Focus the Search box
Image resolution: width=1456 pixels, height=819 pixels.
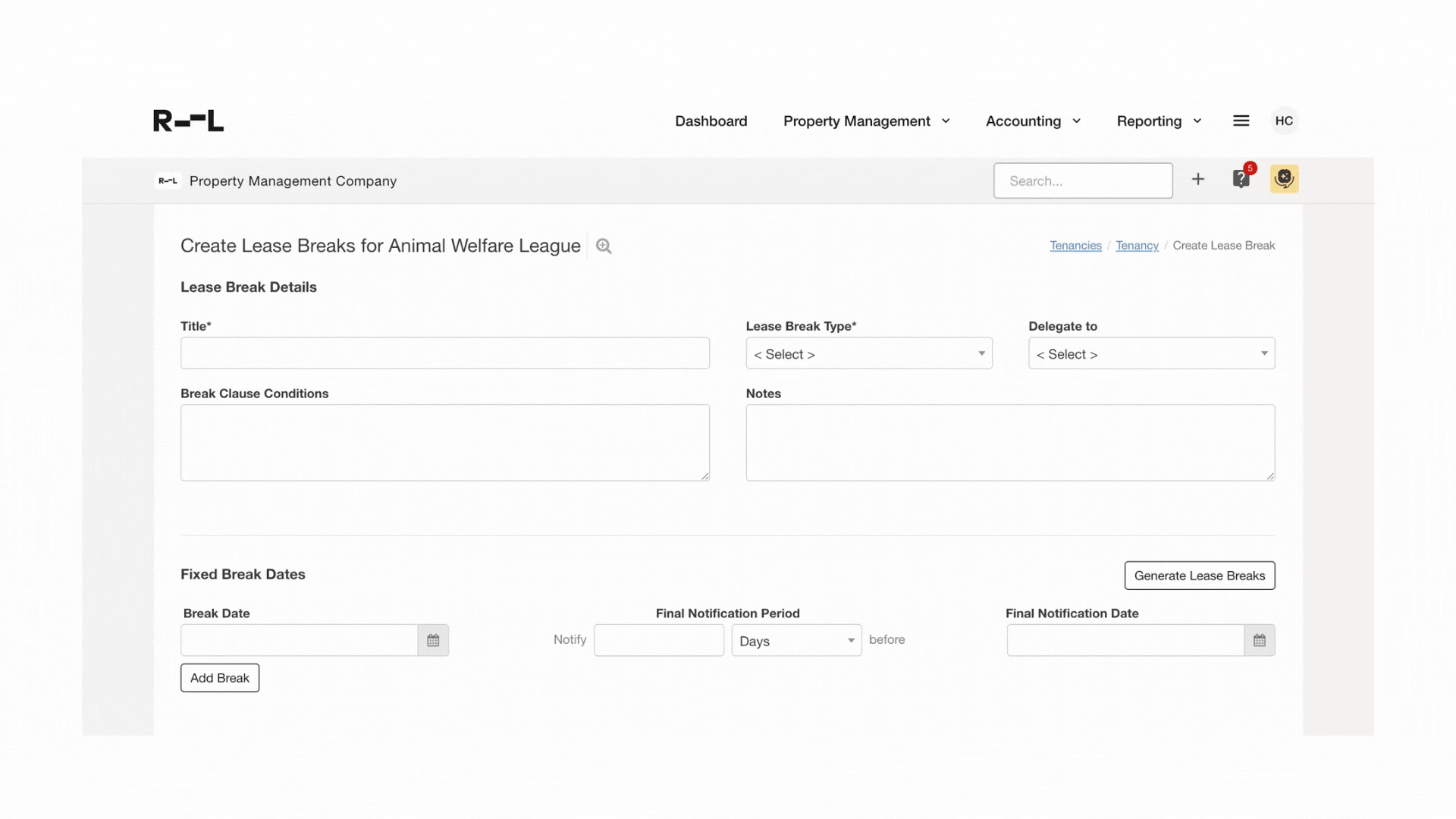[x=1083, y=181]
